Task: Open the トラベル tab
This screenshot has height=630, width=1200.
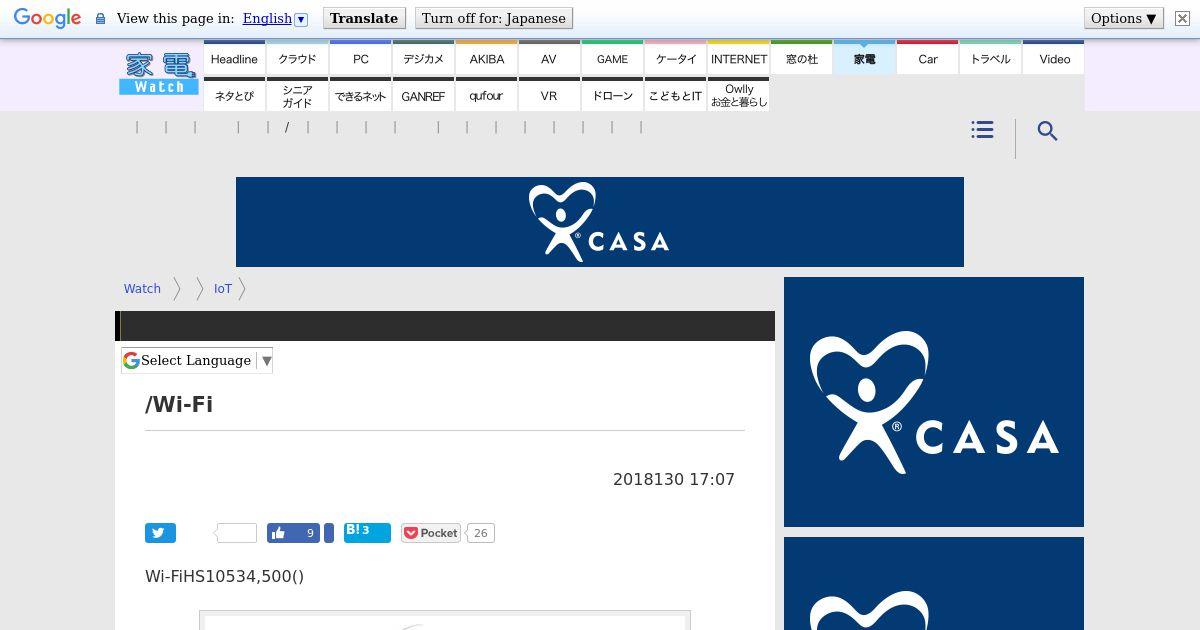Action: (990, 58)
